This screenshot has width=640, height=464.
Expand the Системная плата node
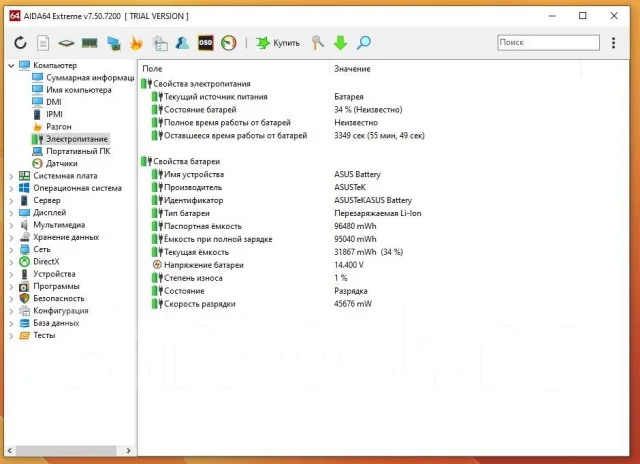(11, 176)
